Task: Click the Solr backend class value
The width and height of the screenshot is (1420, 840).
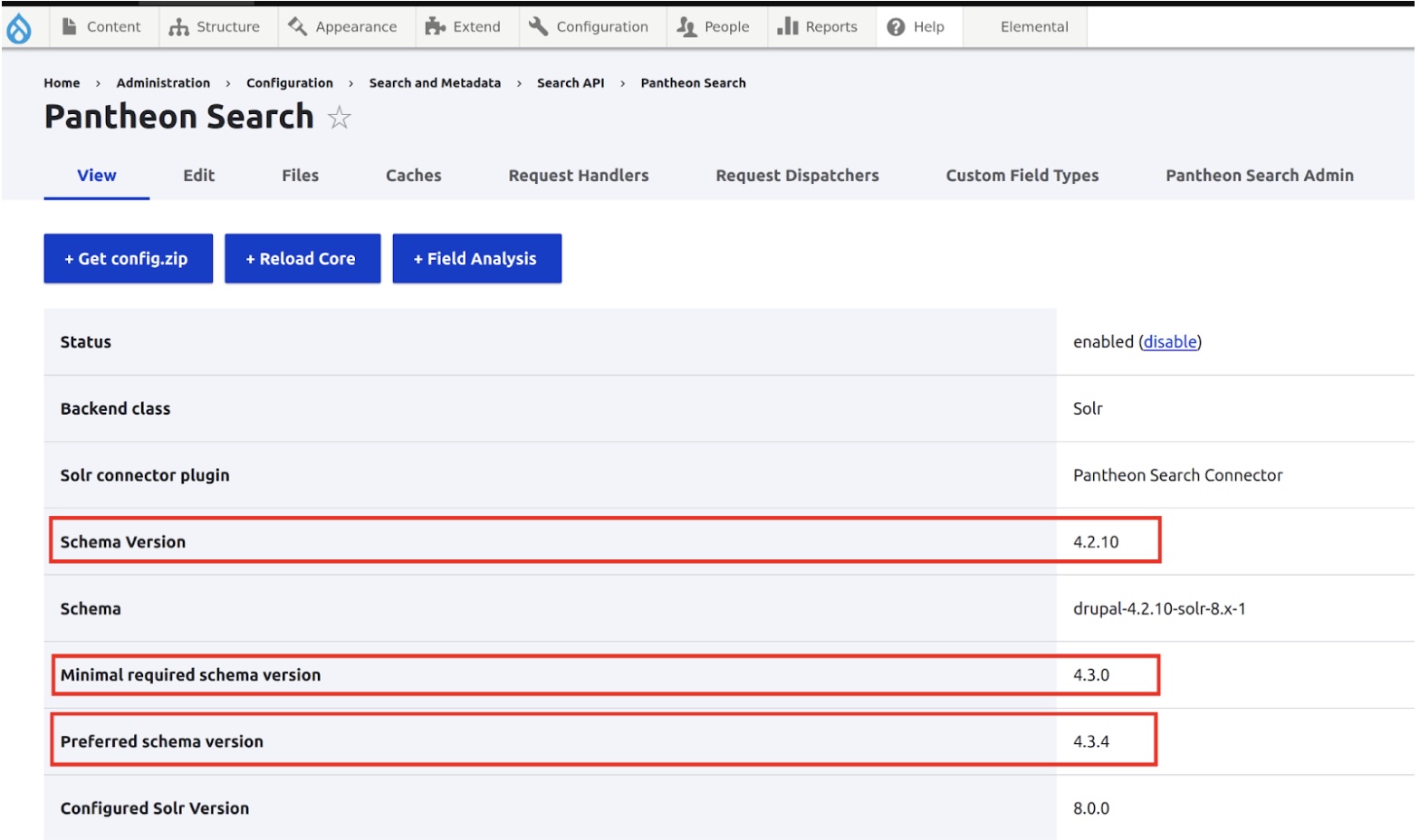Action: [1088, 409]
